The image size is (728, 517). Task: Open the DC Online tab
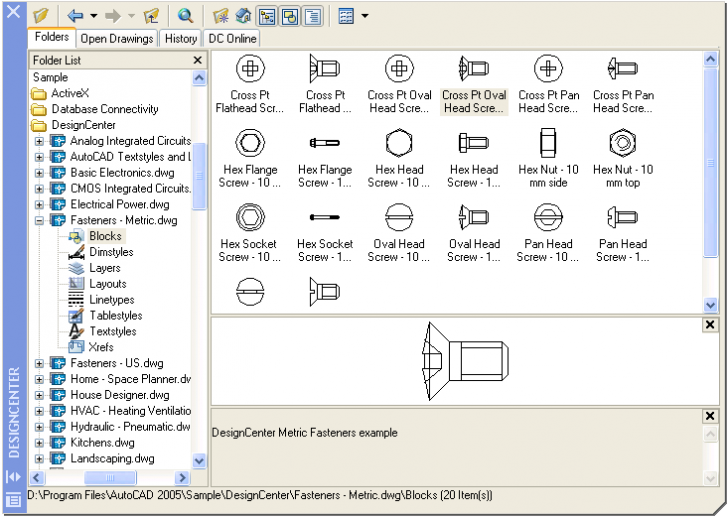tap(232, 39)
